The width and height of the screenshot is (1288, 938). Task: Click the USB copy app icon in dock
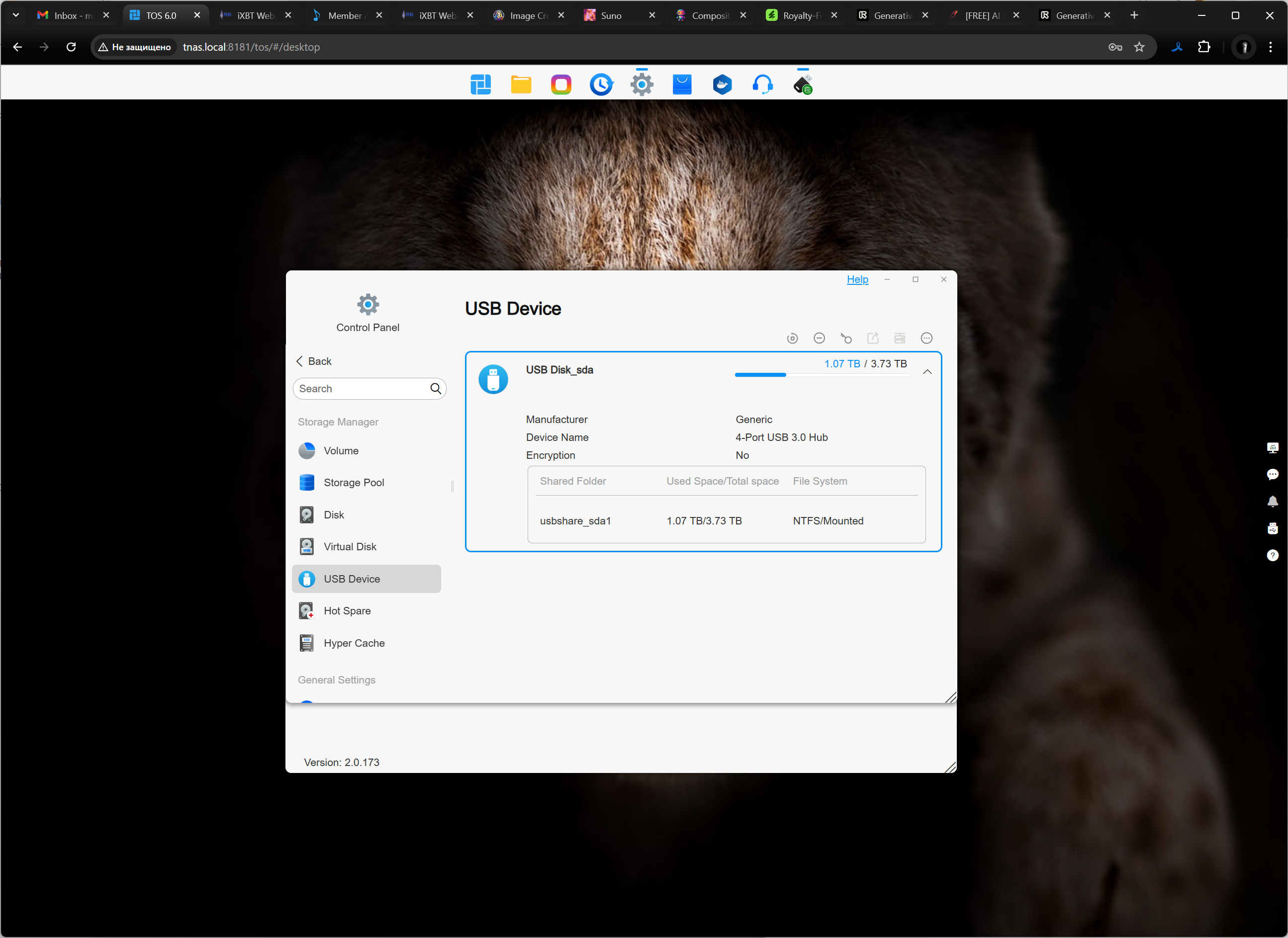(x=803, y=85)
